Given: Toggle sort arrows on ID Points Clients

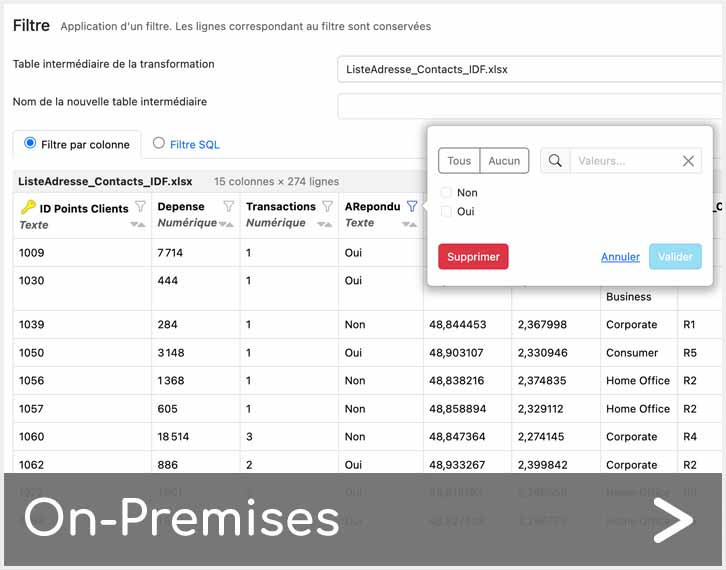Looking at the screenshot, I should pos(138,226).
